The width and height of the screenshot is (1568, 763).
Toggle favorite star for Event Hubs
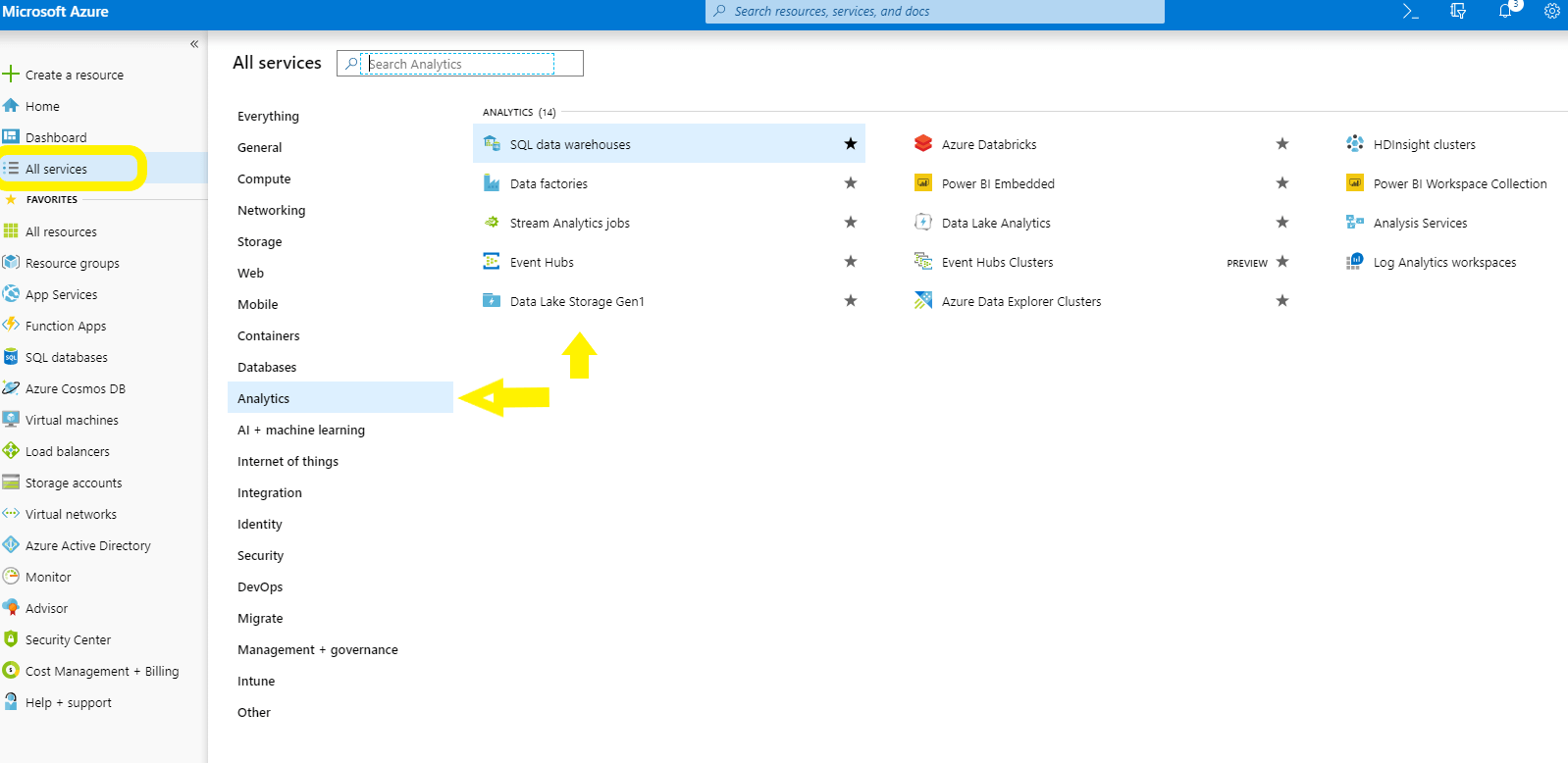pos(851,262)
